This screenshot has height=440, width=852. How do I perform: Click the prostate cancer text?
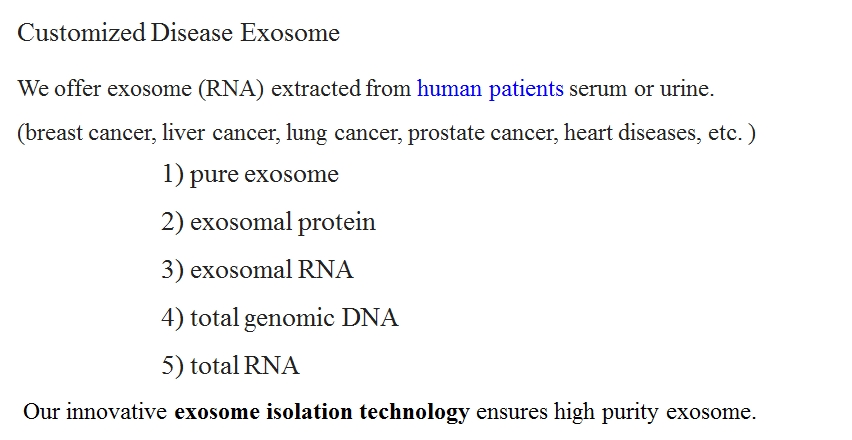483,133
